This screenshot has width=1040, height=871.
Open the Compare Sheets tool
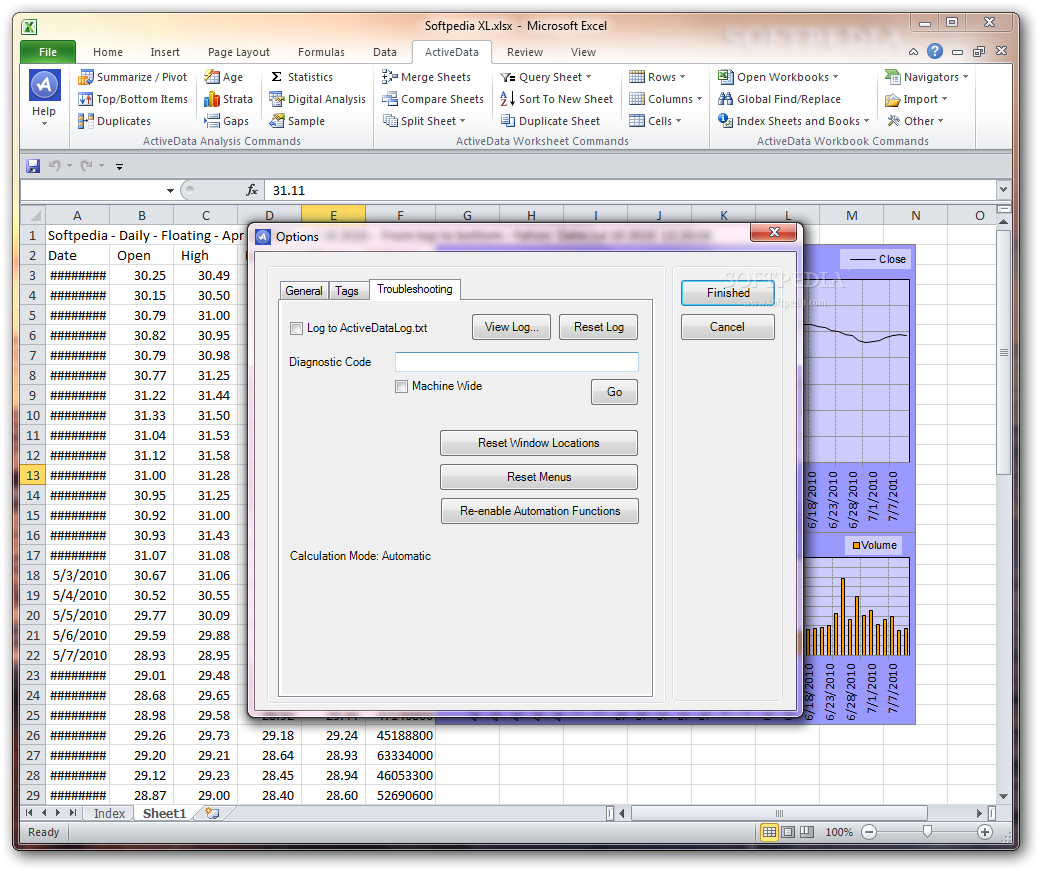pos(432,99)
